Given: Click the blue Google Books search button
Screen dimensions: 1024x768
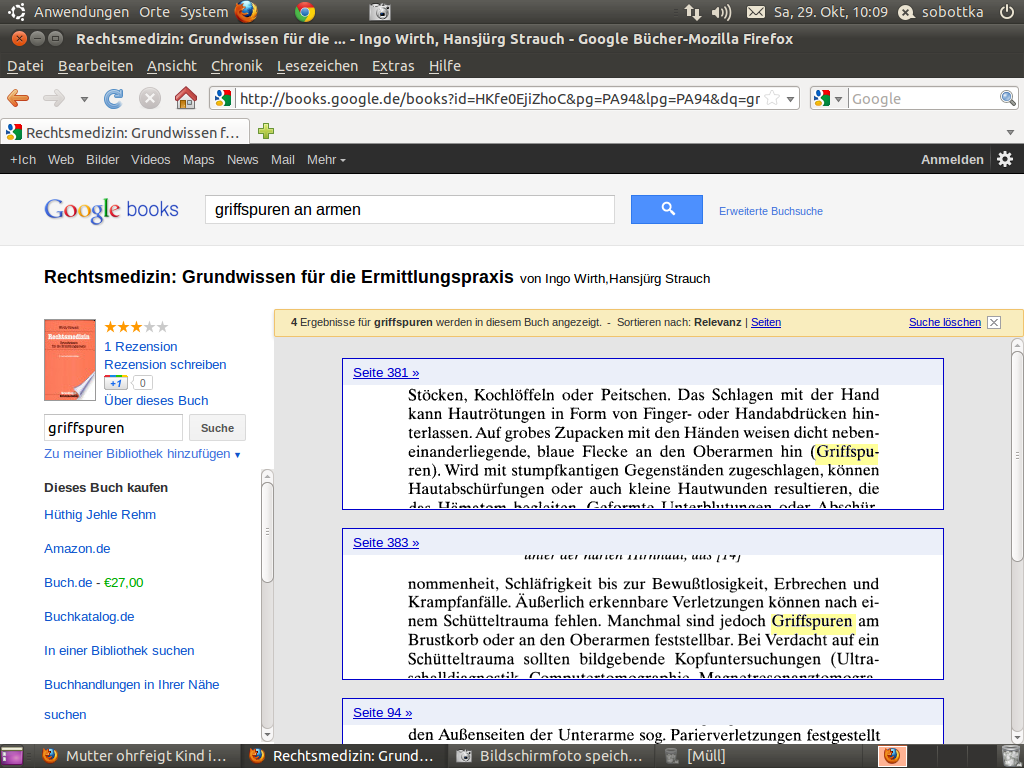Looking at the screenshot, I should (667, 209).
